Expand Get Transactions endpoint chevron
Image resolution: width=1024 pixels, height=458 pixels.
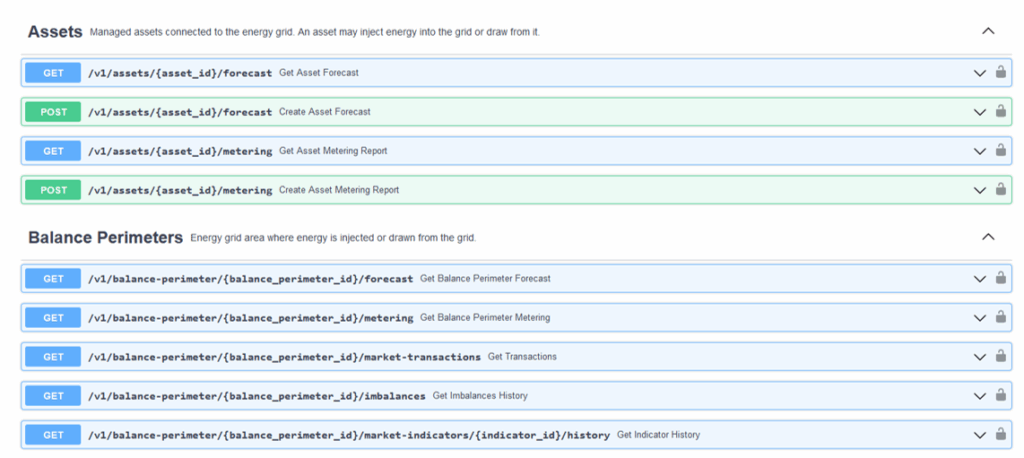point(980,357)
